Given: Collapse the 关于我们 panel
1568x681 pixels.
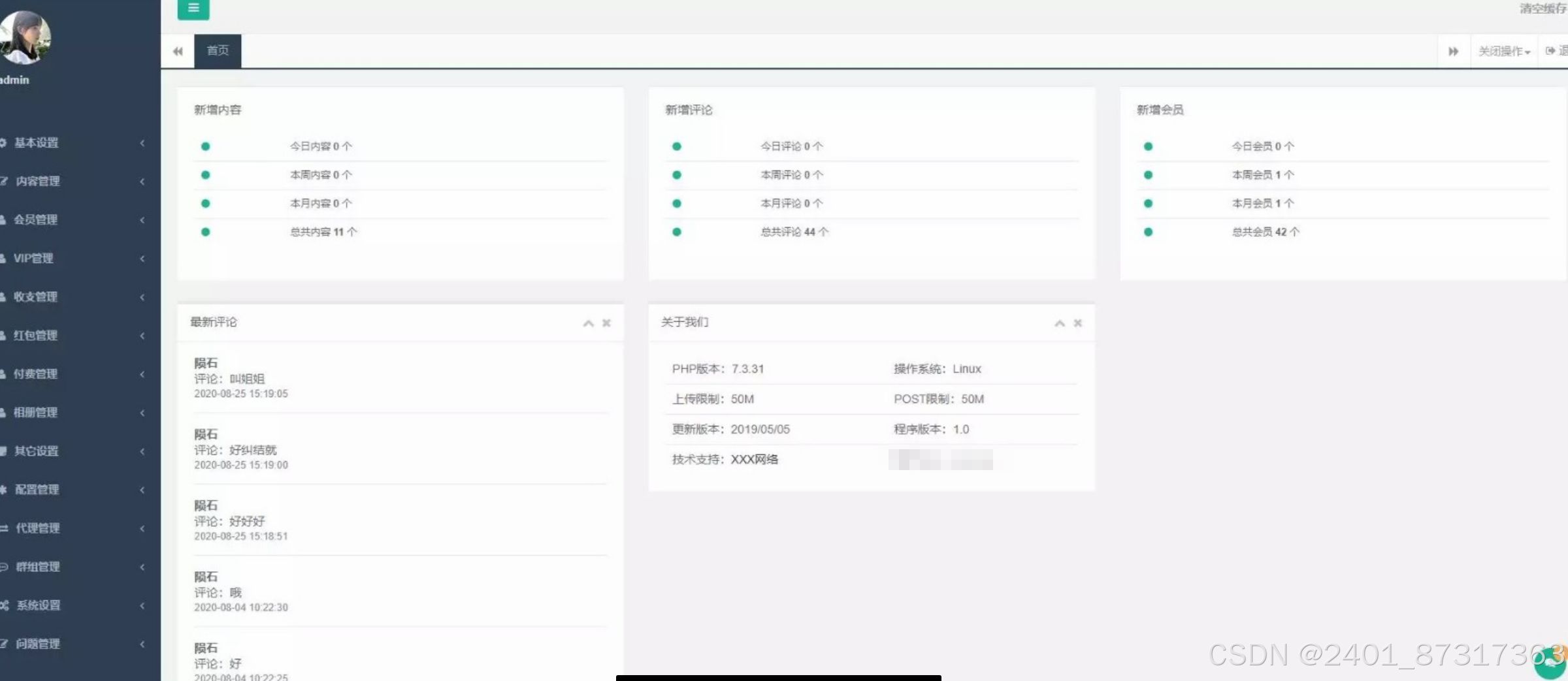Looking at the screenshot, I should click(1059, 323).
